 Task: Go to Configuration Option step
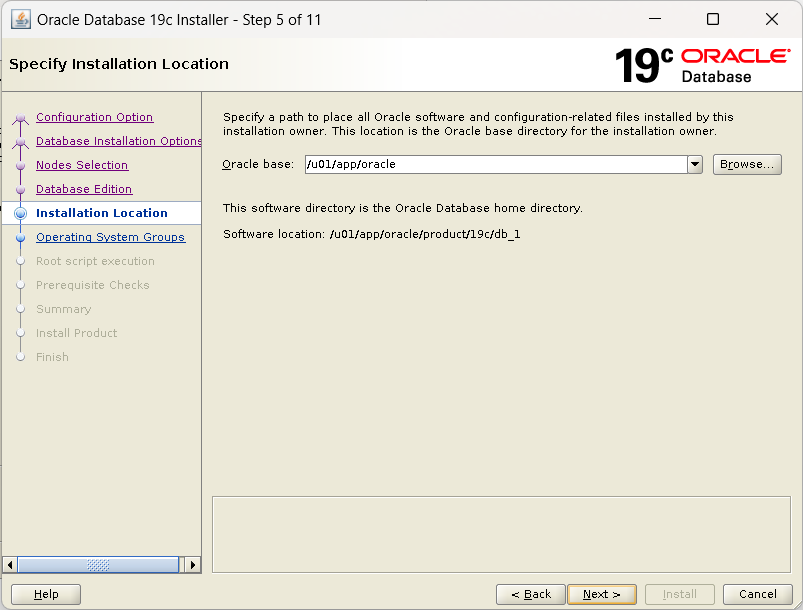[x=94, y=117]
